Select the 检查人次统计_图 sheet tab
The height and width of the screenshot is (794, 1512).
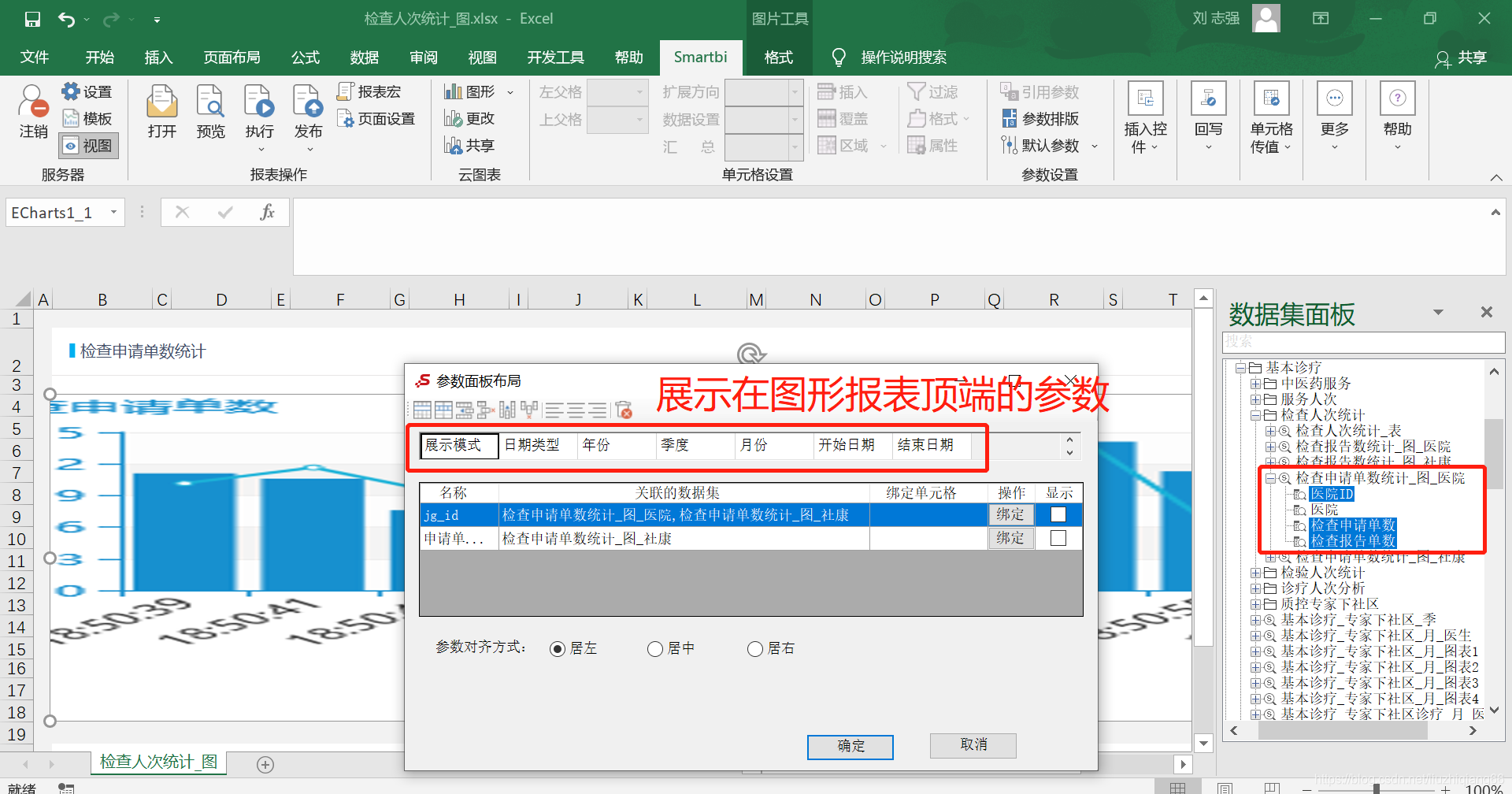[158, 762]
